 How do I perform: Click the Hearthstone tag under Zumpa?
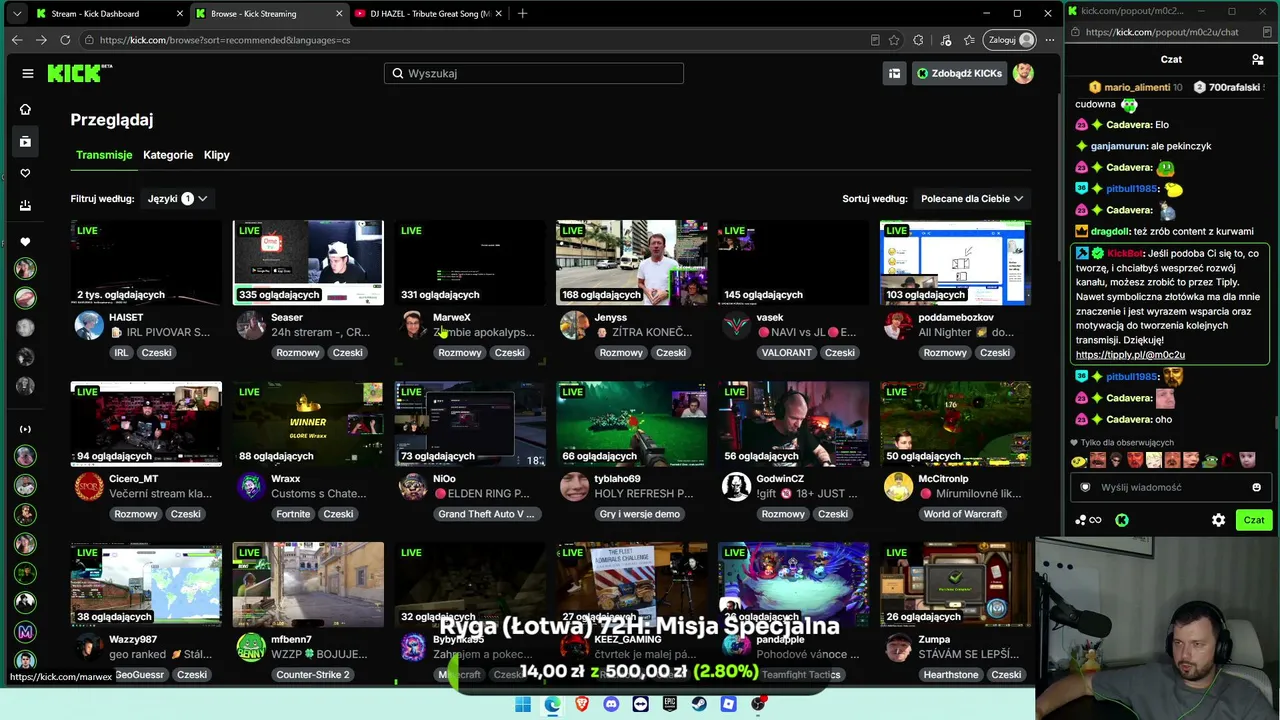coord(950,675)
